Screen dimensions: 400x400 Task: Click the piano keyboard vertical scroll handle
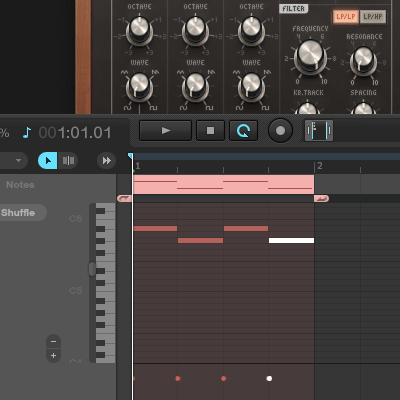click(x=92, y=269)
